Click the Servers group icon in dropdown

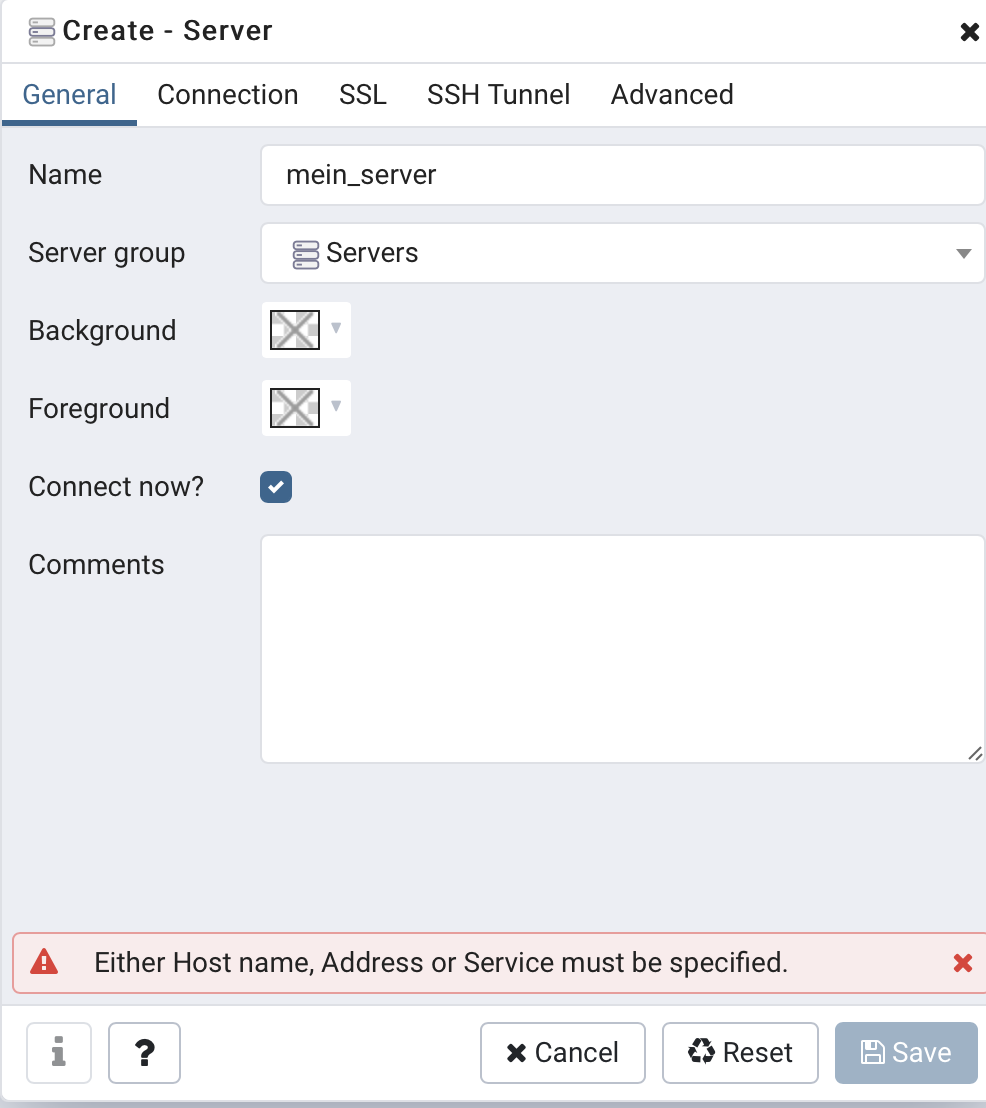pyautogui.click(x=305, y=254)
